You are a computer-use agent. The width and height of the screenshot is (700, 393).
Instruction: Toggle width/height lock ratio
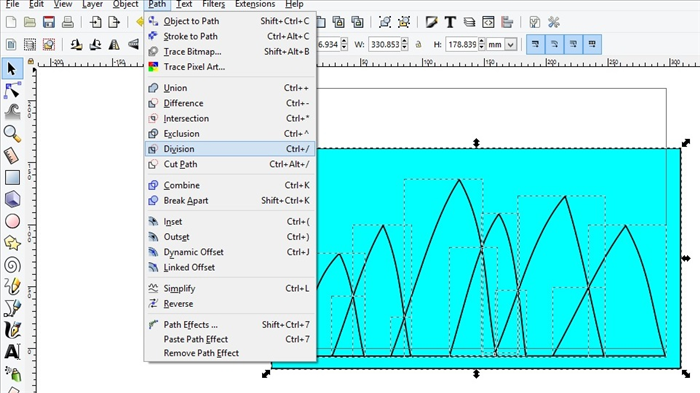pos(418,44)
